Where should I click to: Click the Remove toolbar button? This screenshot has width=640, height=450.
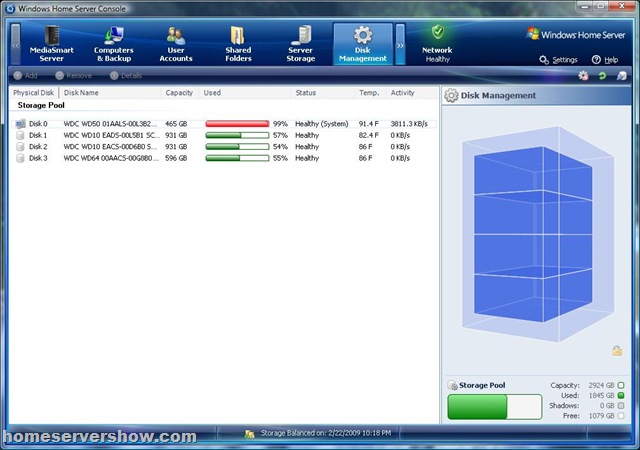(73, 76)
